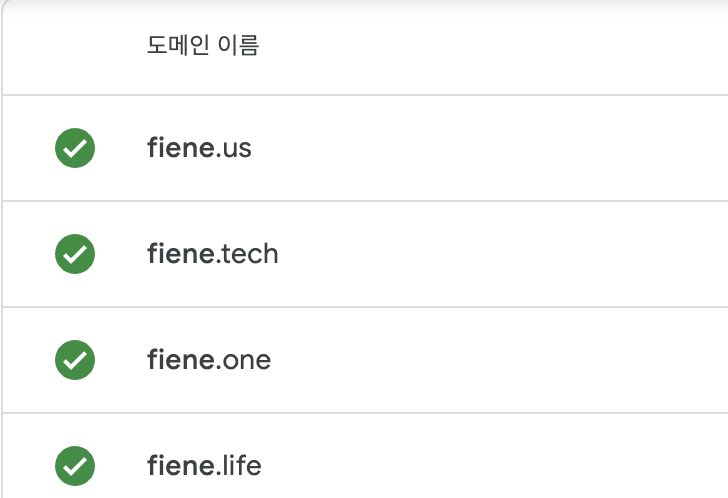Select the table row containing fiene.tech
Screen dimensions: 728x498
(x=365, y=254)
